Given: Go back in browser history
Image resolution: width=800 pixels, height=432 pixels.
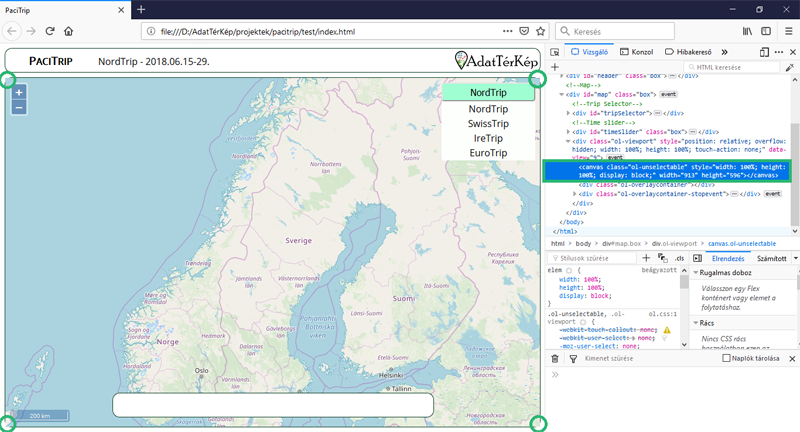Looking at the screenshot, I should coord(12,31).
